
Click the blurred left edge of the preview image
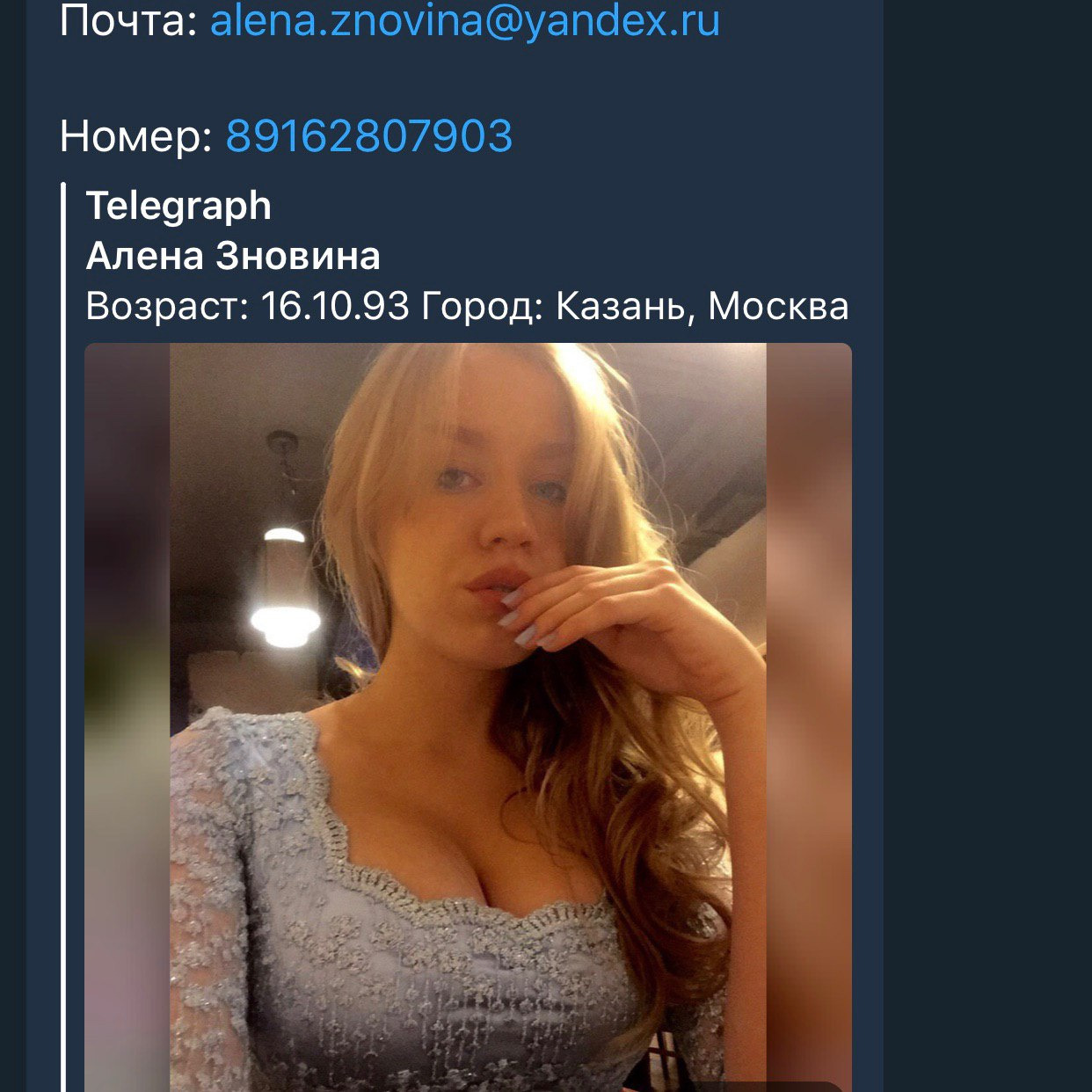point(127,703)
